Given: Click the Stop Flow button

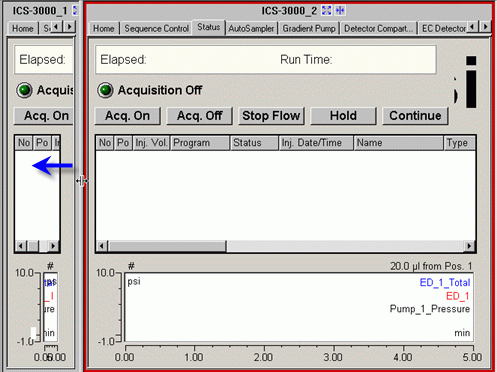Looking at the screenshot, I should tap(271, 116).
